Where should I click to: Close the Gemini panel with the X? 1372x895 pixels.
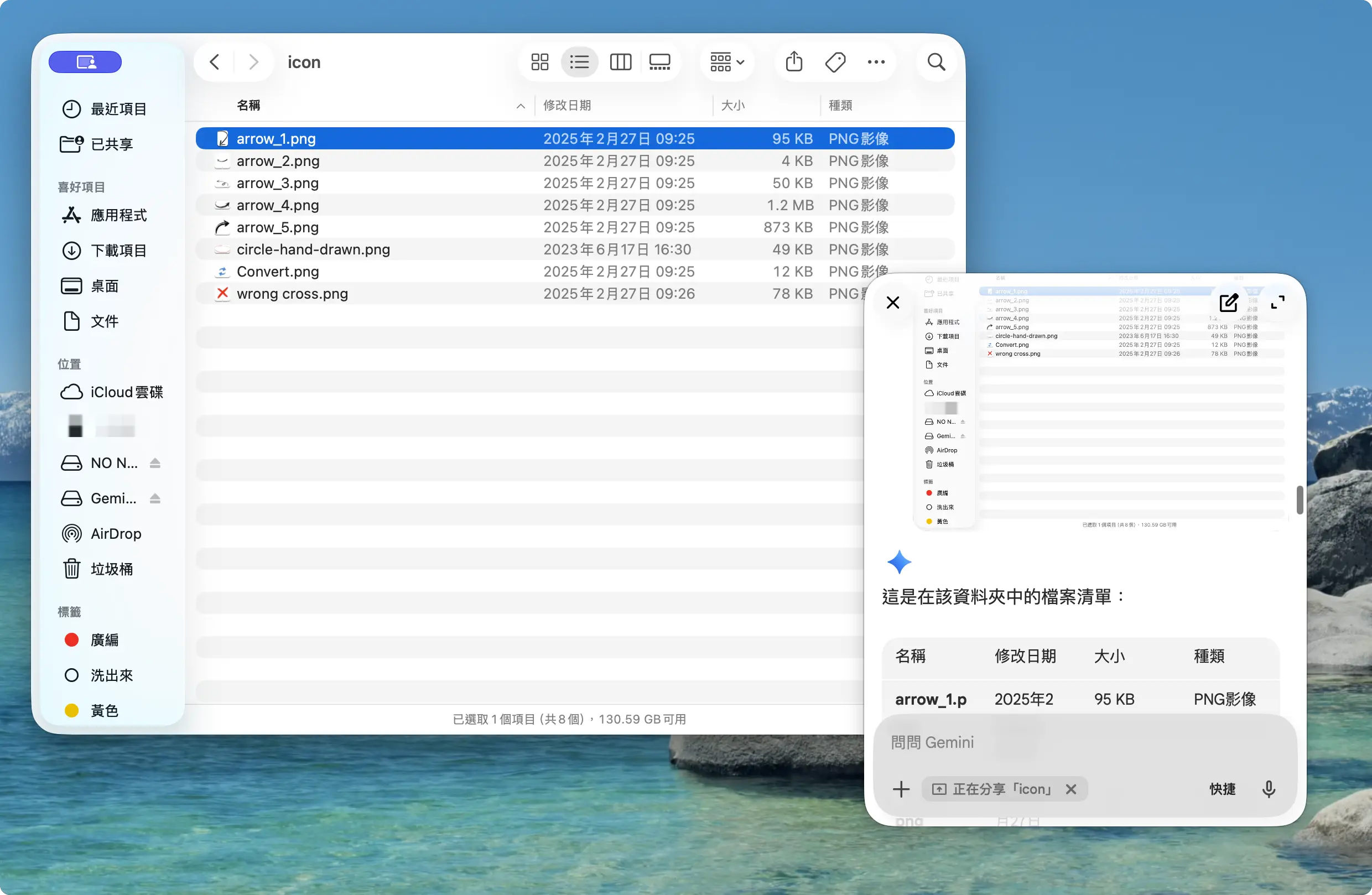892,303
